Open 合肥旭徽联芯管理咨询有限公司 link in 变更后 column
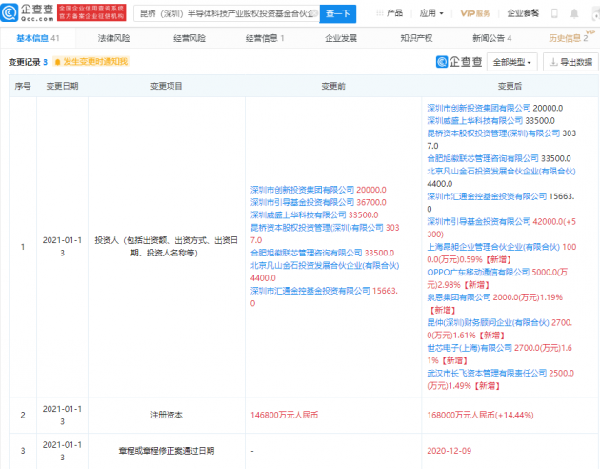Viewport: 600px width, 469px height. 483,158
